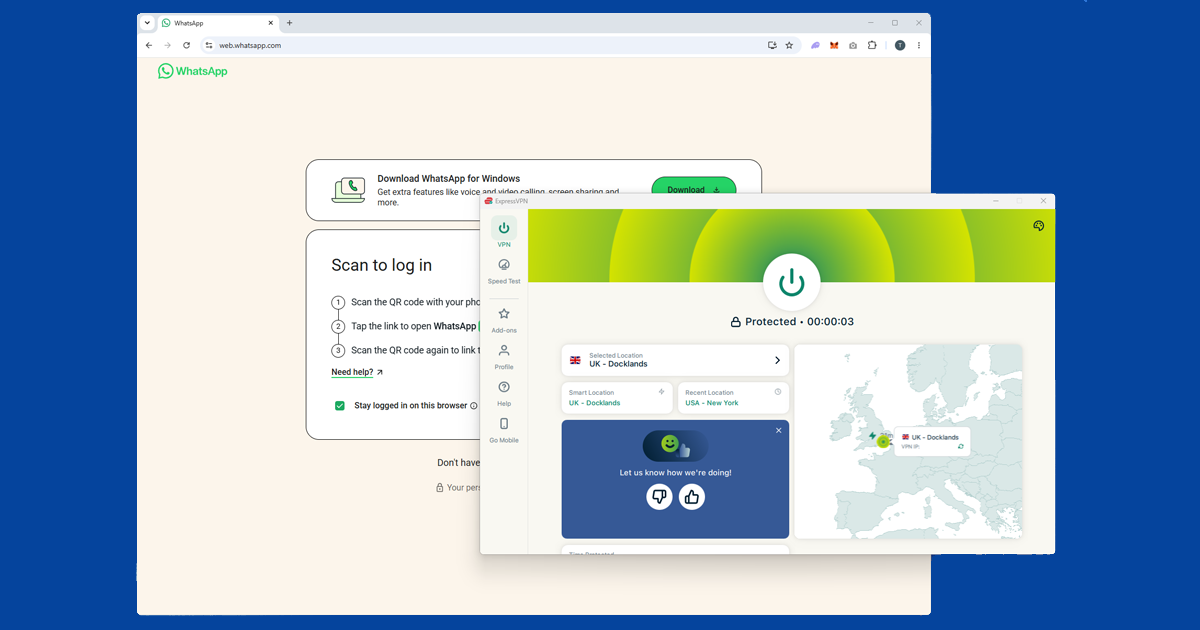The width and height of the screenshot is (1200, 630).
Task: Close the feedback banner in ExpressVPN
Action: point(779,430)
